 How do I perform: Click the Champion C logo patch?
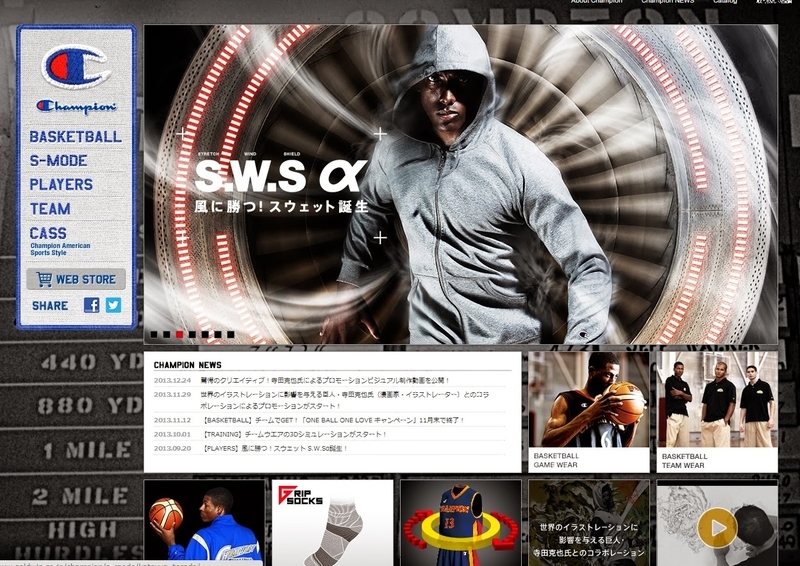click(x=76, y=66)
